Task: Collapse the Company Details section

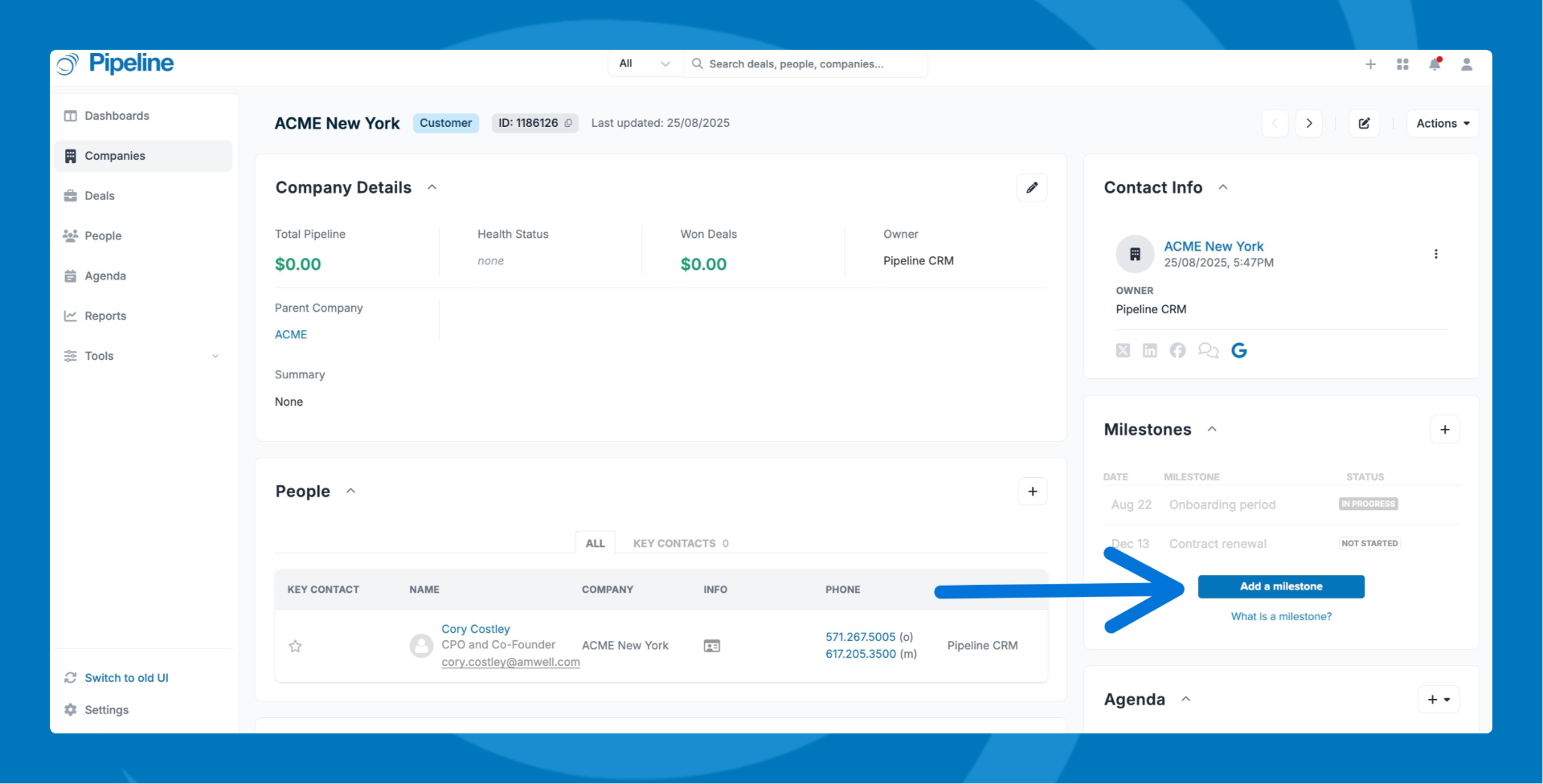Action: tap(432, 187)
